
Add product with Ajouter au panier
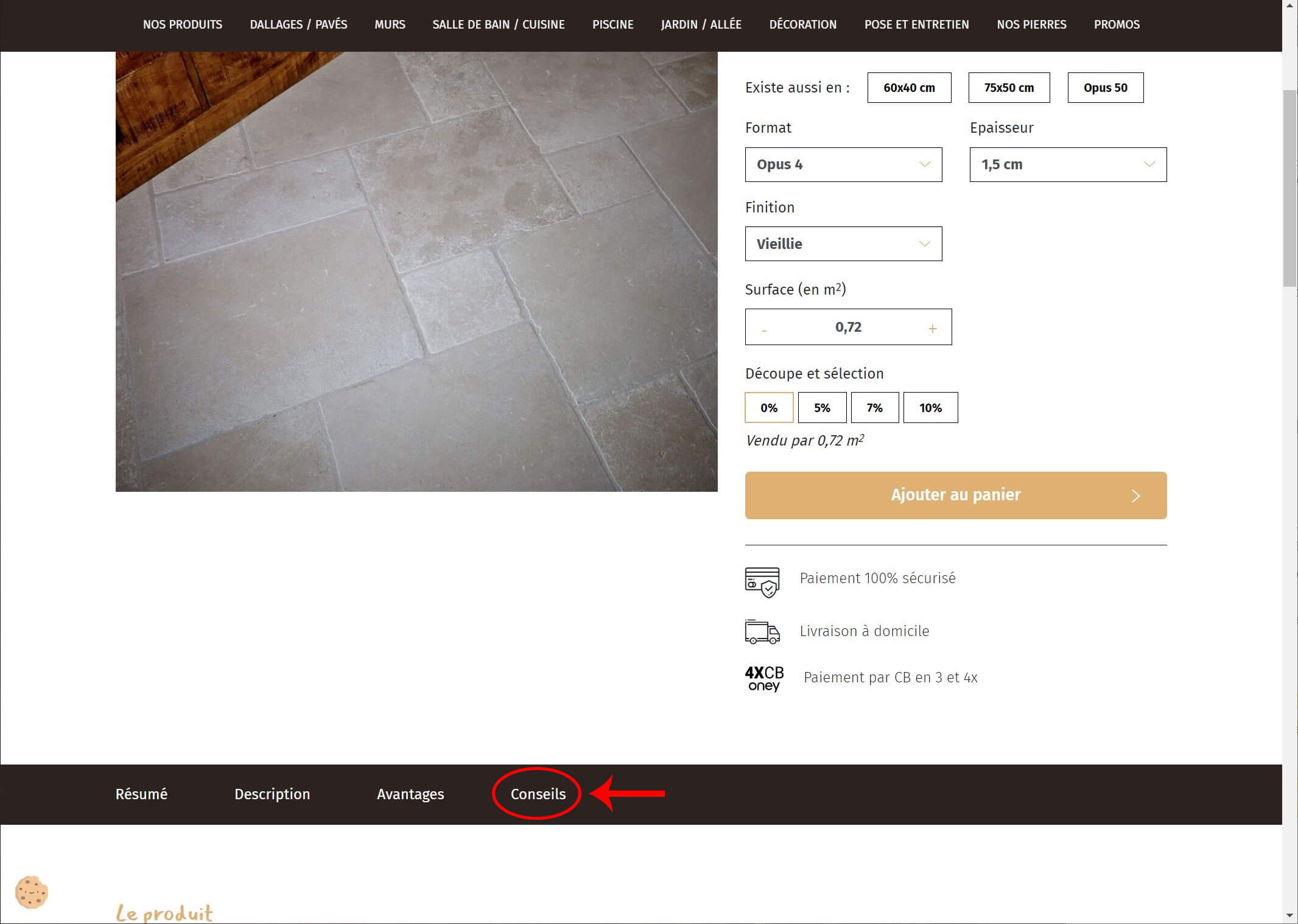(x=955, y=495)
